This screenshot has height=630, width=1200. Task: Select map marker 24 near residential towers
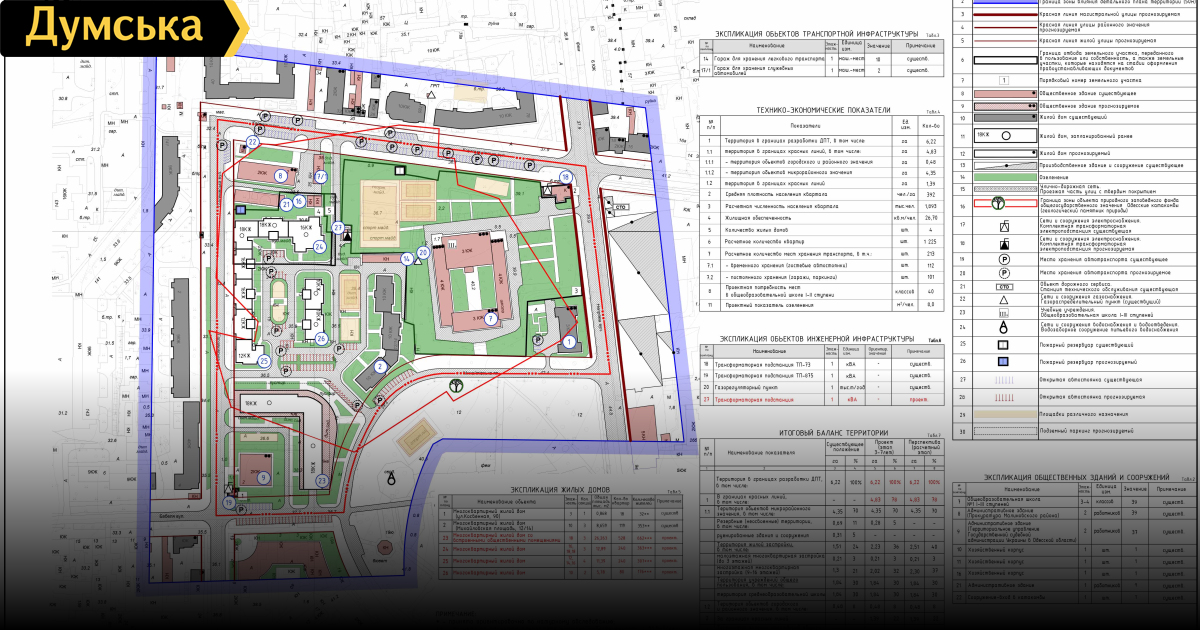[x=319, y=246]
